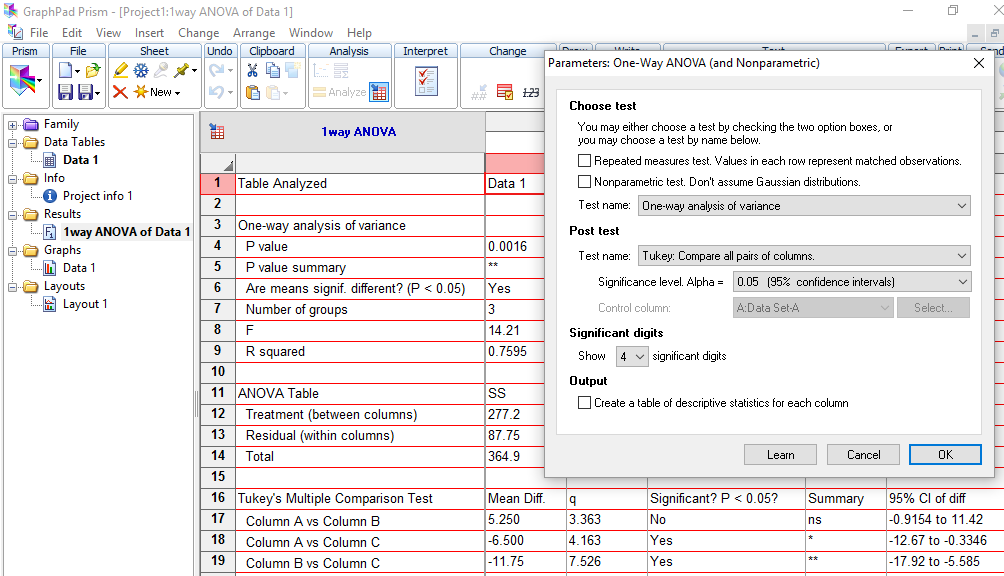Click the New sheet starburst icon
This screenshot has width=1004, height=576.
(141, 92)
